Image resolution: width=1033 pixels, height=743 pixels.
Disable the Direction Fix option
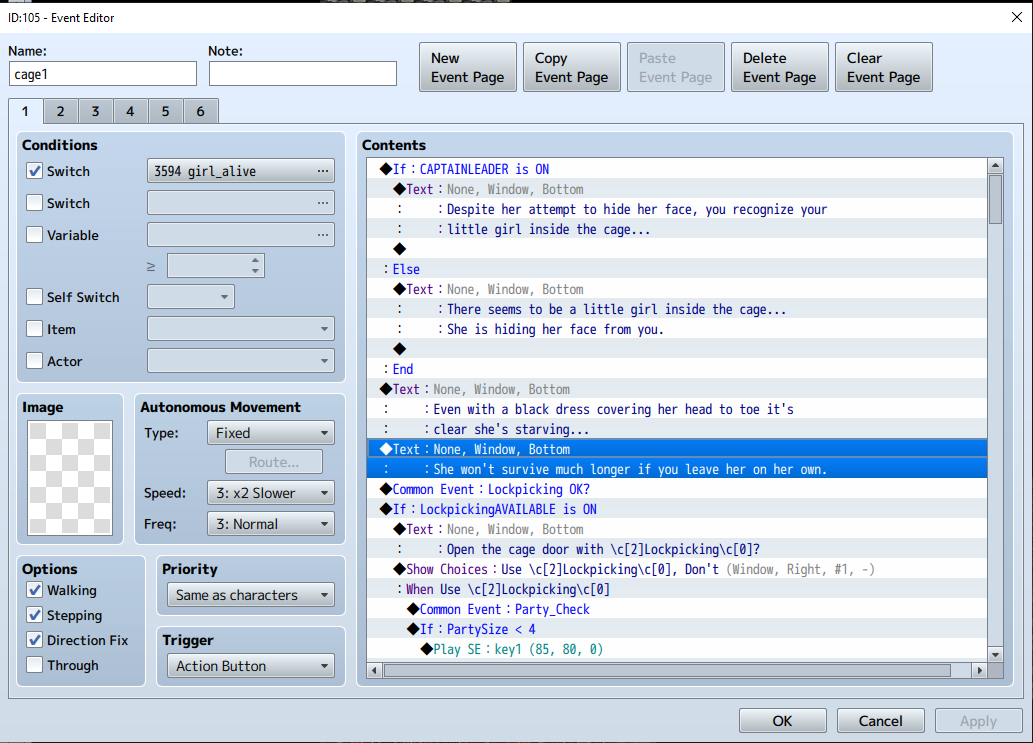[35, 640]
